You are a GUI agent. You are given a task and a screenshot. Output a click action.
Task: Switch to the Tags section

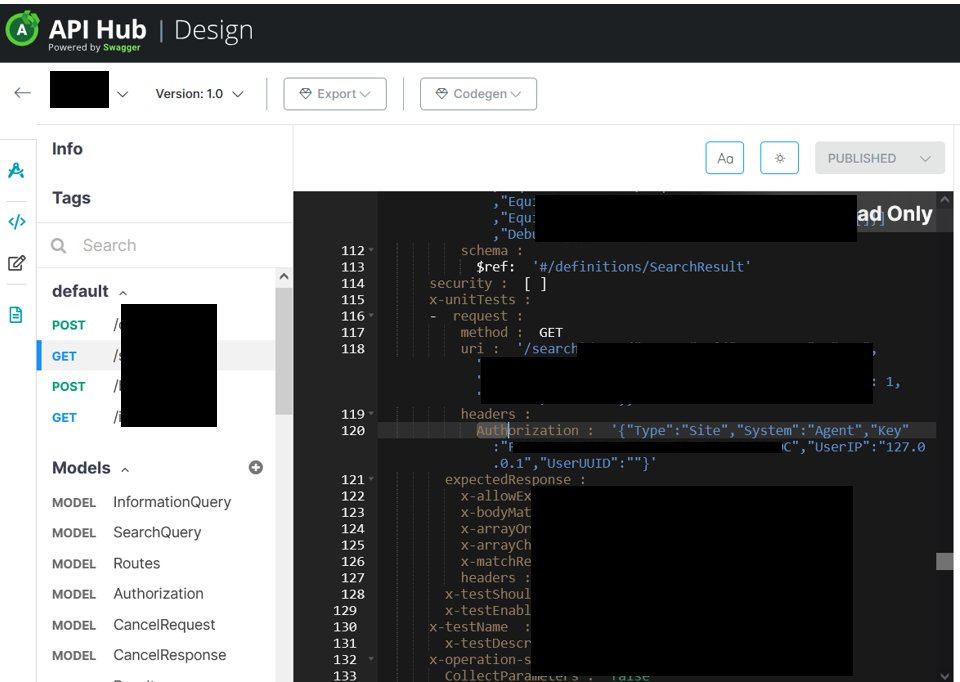[x=70, y=198]
